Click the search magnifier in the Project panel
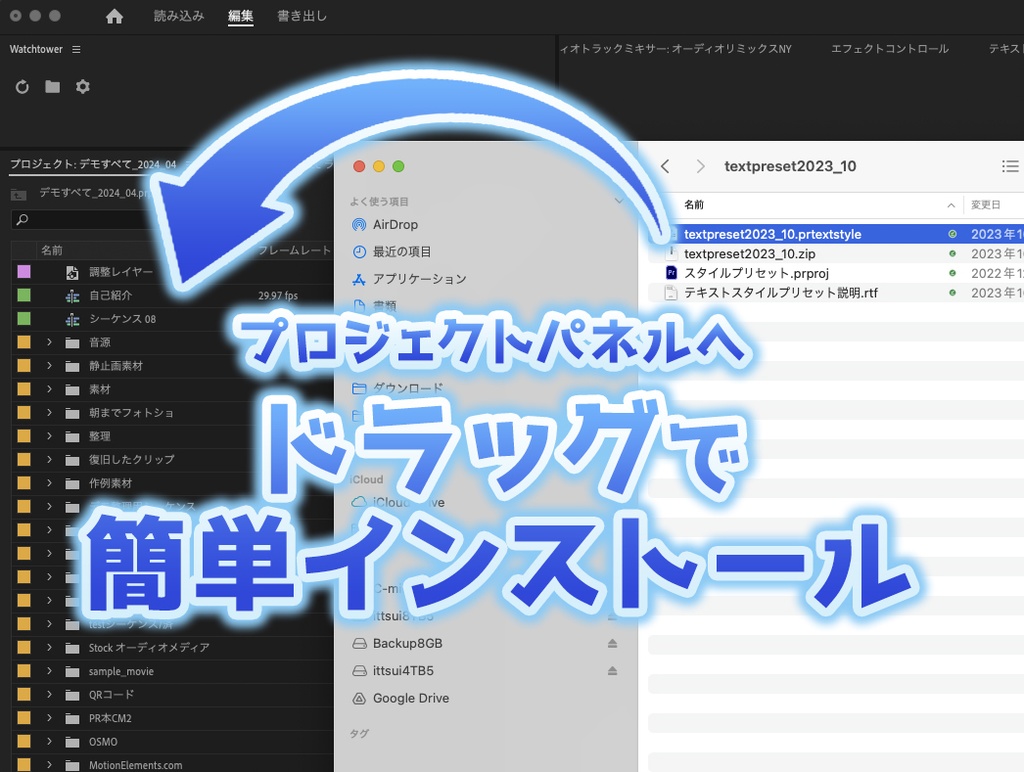 pos(20,222)
